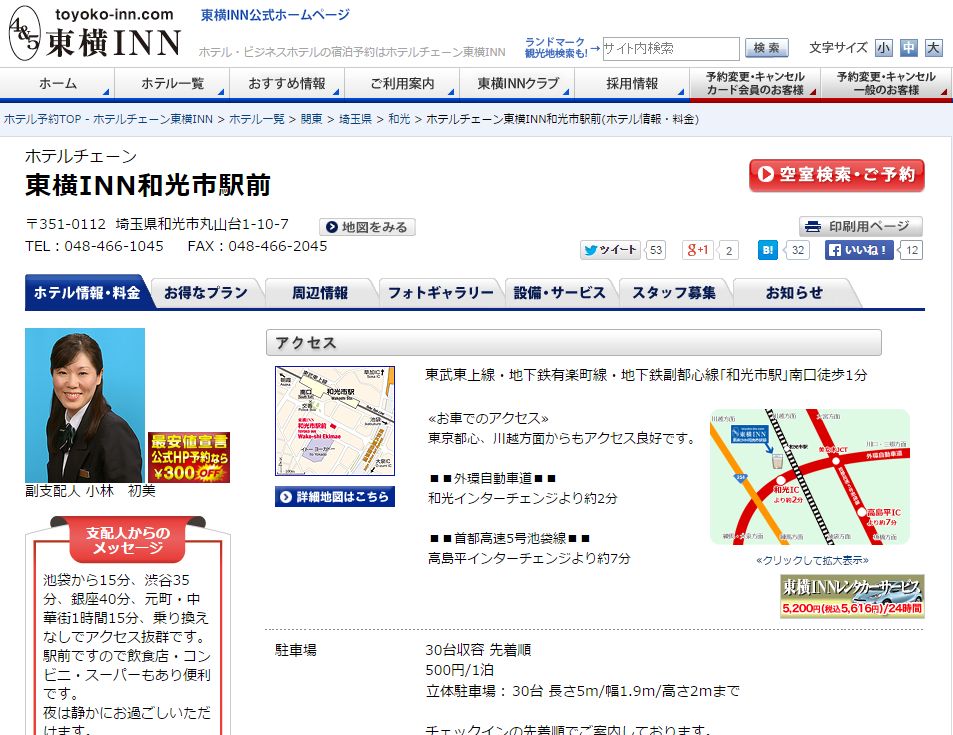Open the 採用情報 navigation menu
Image resolution: width=953 pixels, height=735 pixels.
[x=632, y=84]
